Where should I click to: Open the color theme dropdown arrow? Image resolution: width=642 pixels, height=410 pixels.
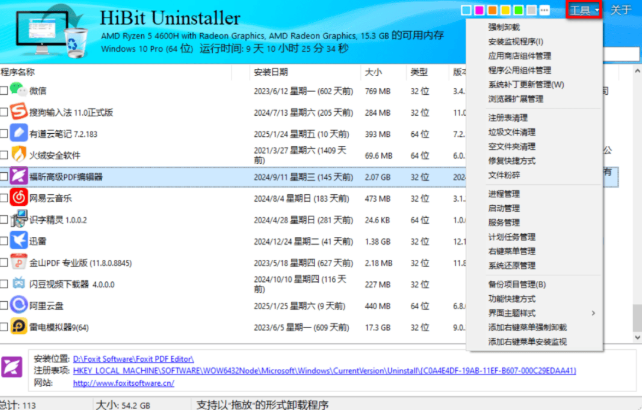click(x=544, y=10)
